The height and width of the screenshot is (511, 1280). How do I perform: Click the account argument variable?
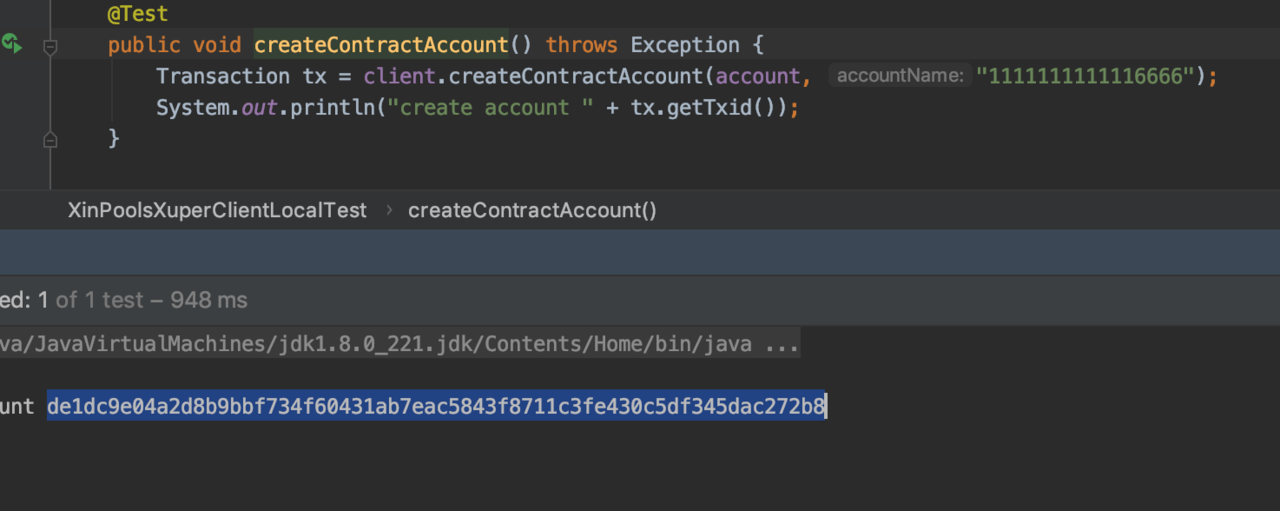click(x=757, y=76)
